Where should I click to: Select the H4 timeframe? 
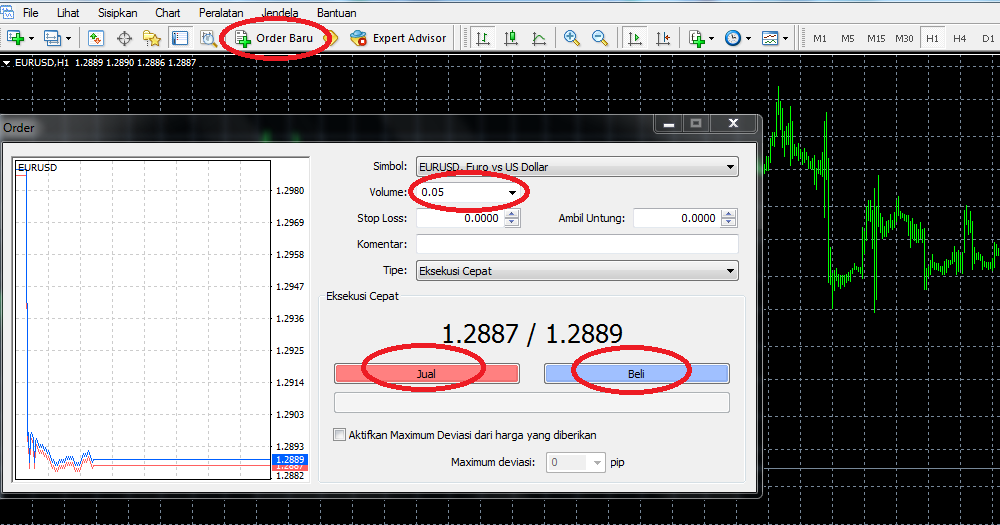click(960, 38)
